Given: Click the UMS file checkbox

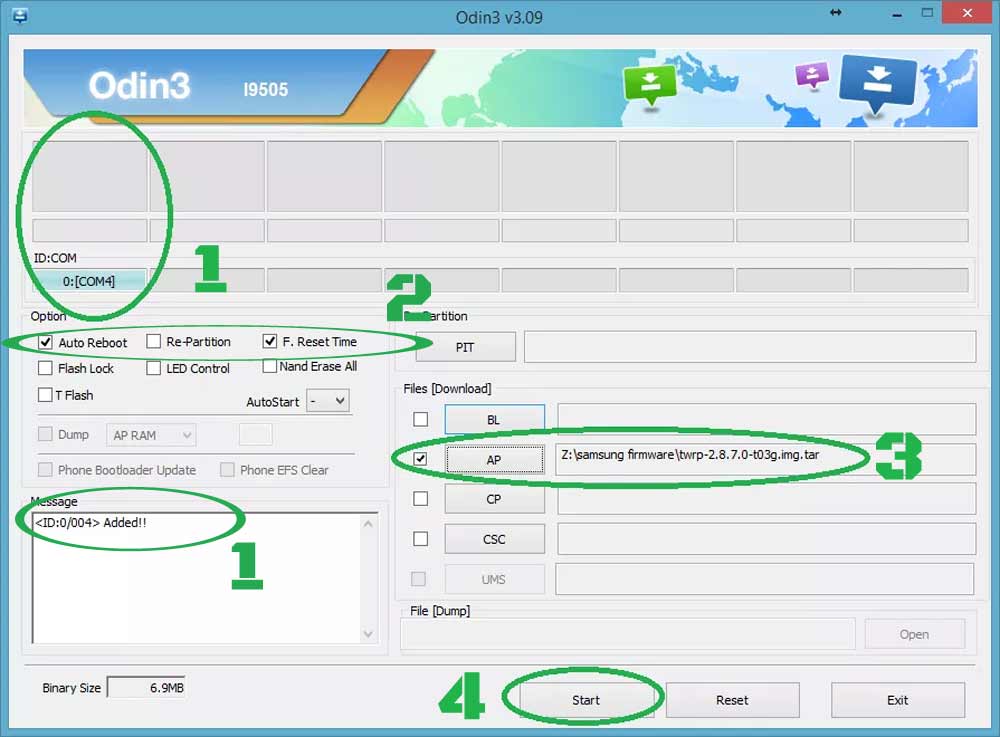Looking at the screenshot, I should tap(418, 579).
